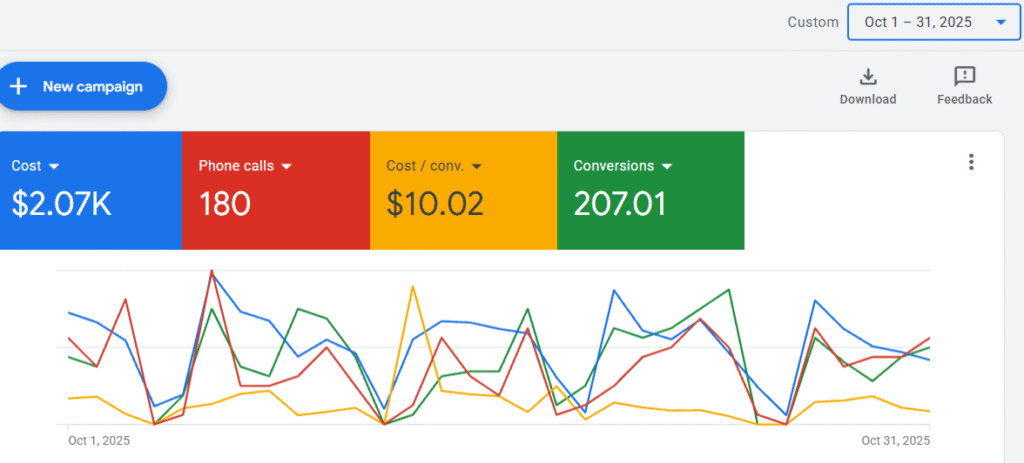This screenshot has height=463, width=1024.
Task: Open the date range picker caret
Action: 1000,22
